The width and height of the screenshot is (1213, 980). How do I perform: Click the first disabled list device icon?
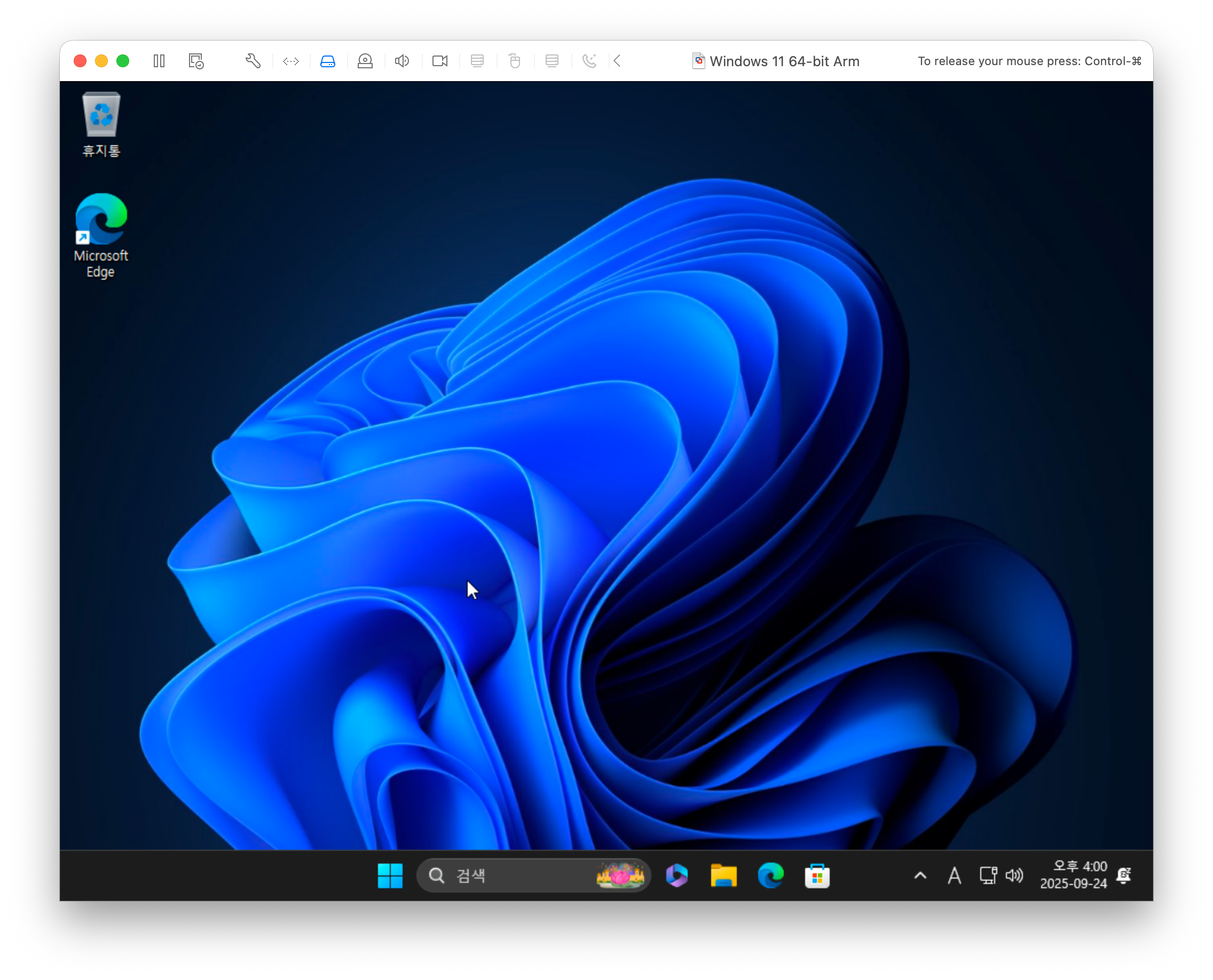(477, 61)
